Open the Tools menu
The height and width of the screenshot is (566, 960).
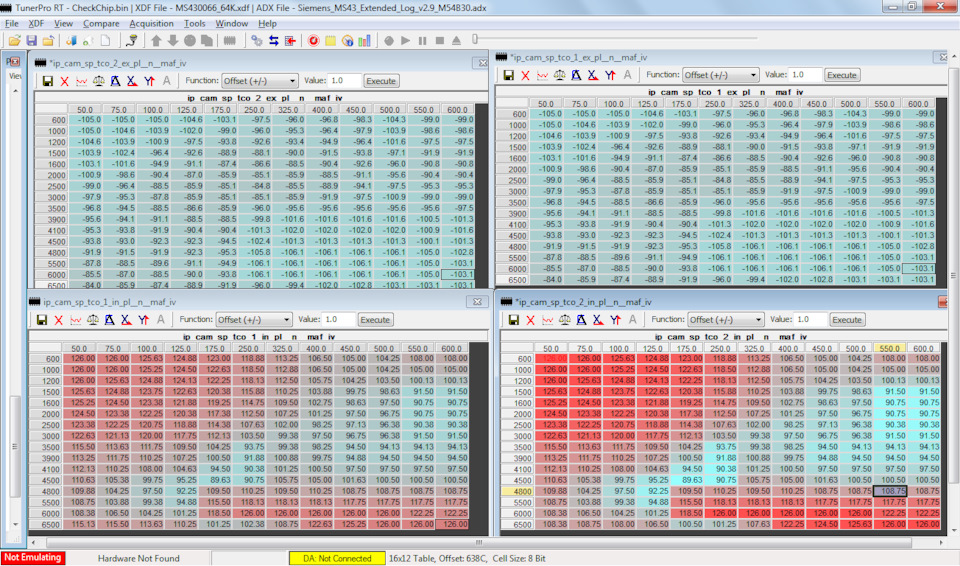(x=194, y=23)
